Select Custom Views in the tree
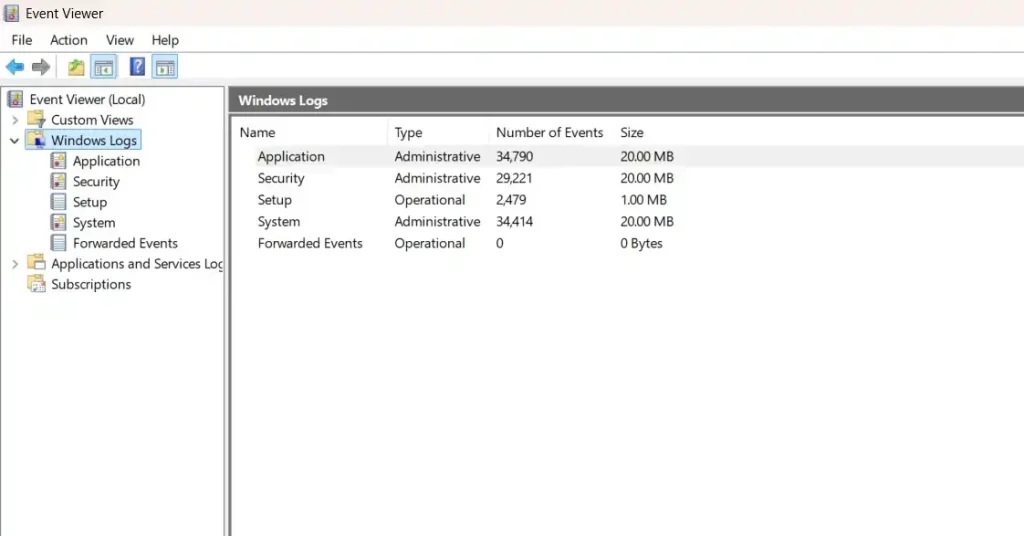Screen dimensions: 1024x536 point(92,120)
